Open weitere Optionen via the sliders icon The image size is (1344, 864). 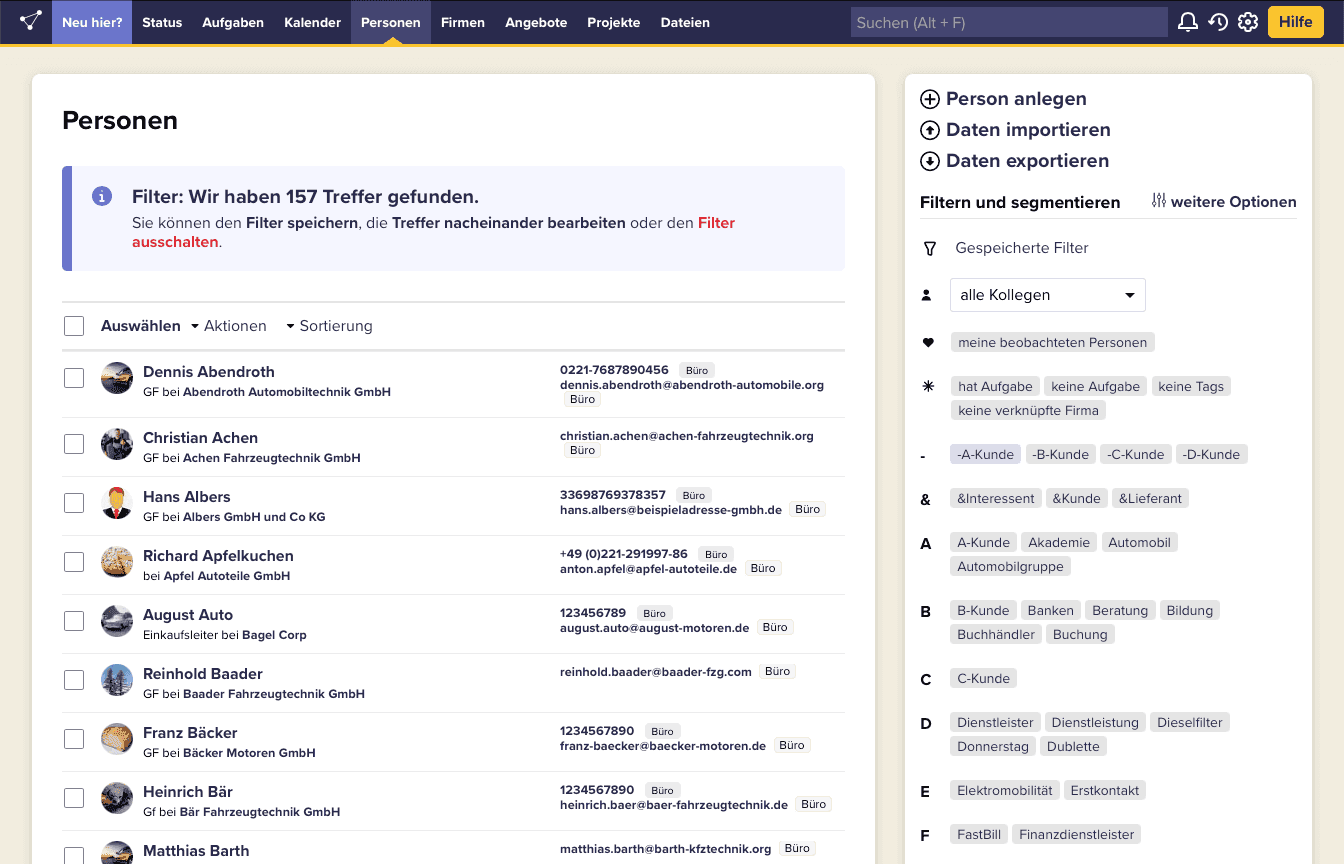tap(1157, 201)
